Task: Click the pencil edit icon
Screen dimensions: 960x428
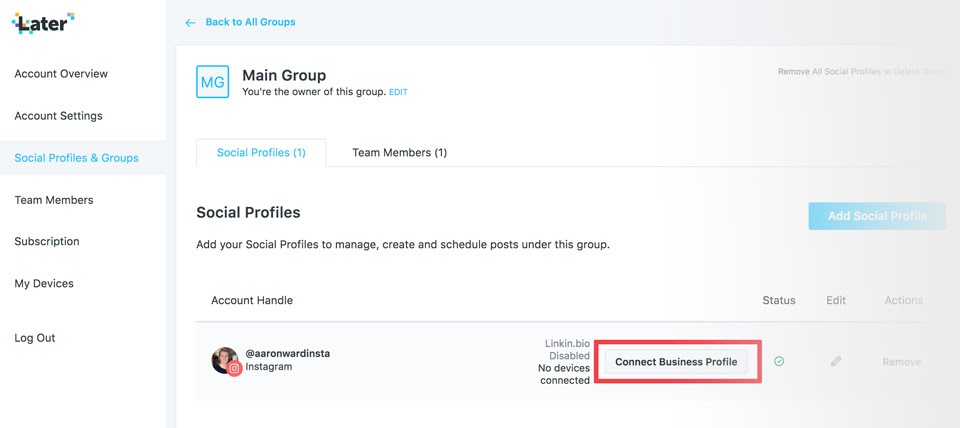Action: click(836, 361)
